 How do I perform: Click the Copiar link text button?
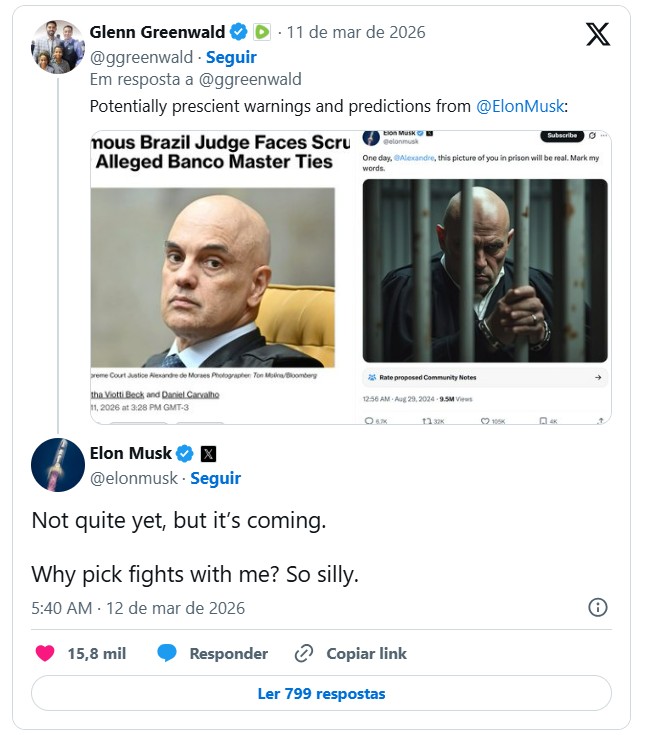pyautogui.click(x=366, y=653)
